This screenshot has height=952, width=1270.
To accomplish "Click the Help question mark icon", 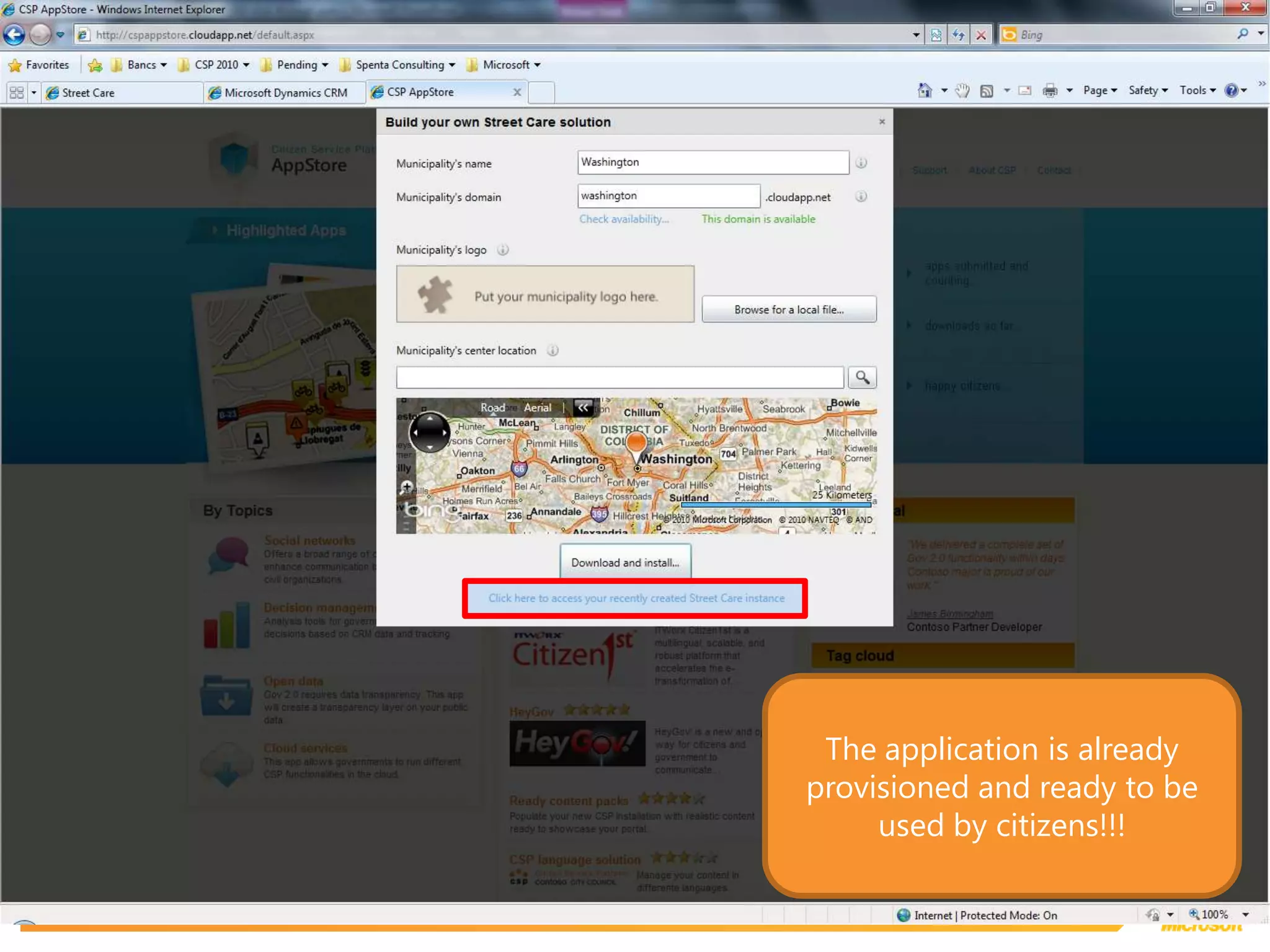I will (x=1232, y=90).
